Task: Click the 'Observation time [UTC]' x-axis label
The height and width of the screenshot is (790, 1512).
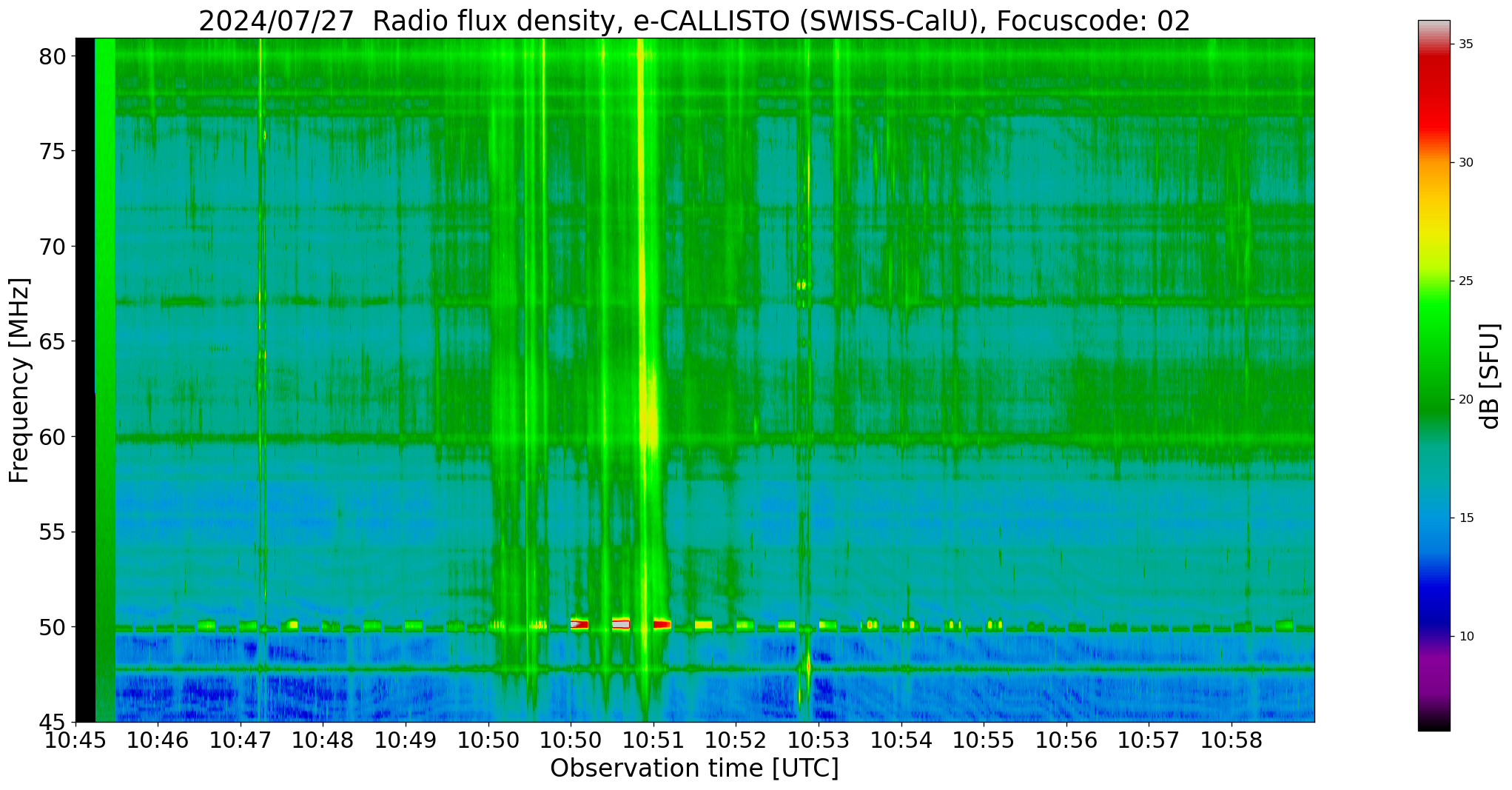Action: pos(694,769)
